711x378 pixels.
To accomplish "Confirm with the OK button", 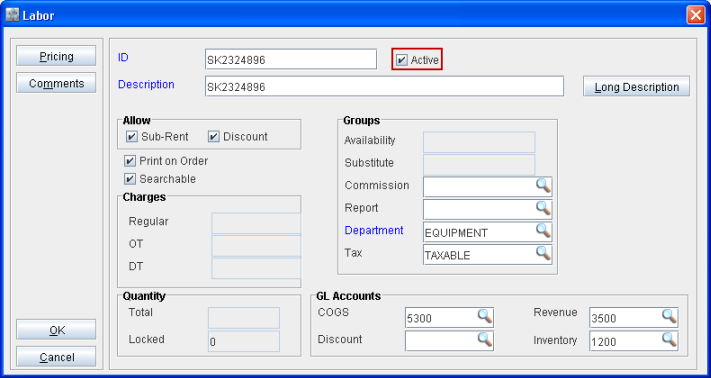I will pyautogui.click(x=56, y=330).
